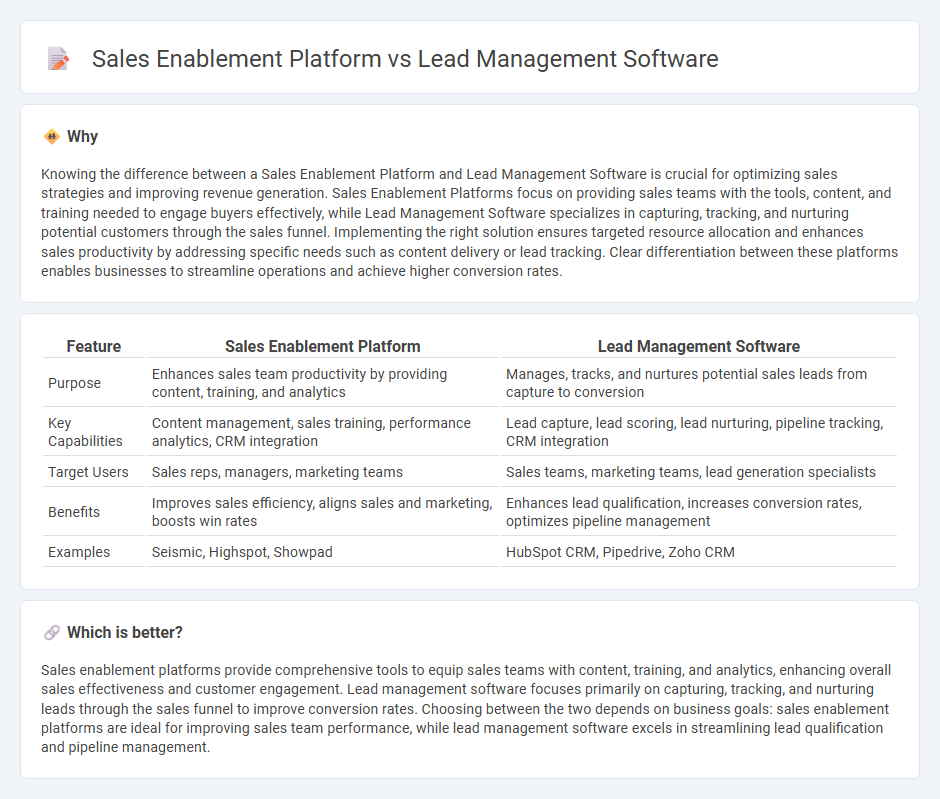Click the document pencil icon beside the title
Viewport: 940px width, 799px height.
pos(58,59)
